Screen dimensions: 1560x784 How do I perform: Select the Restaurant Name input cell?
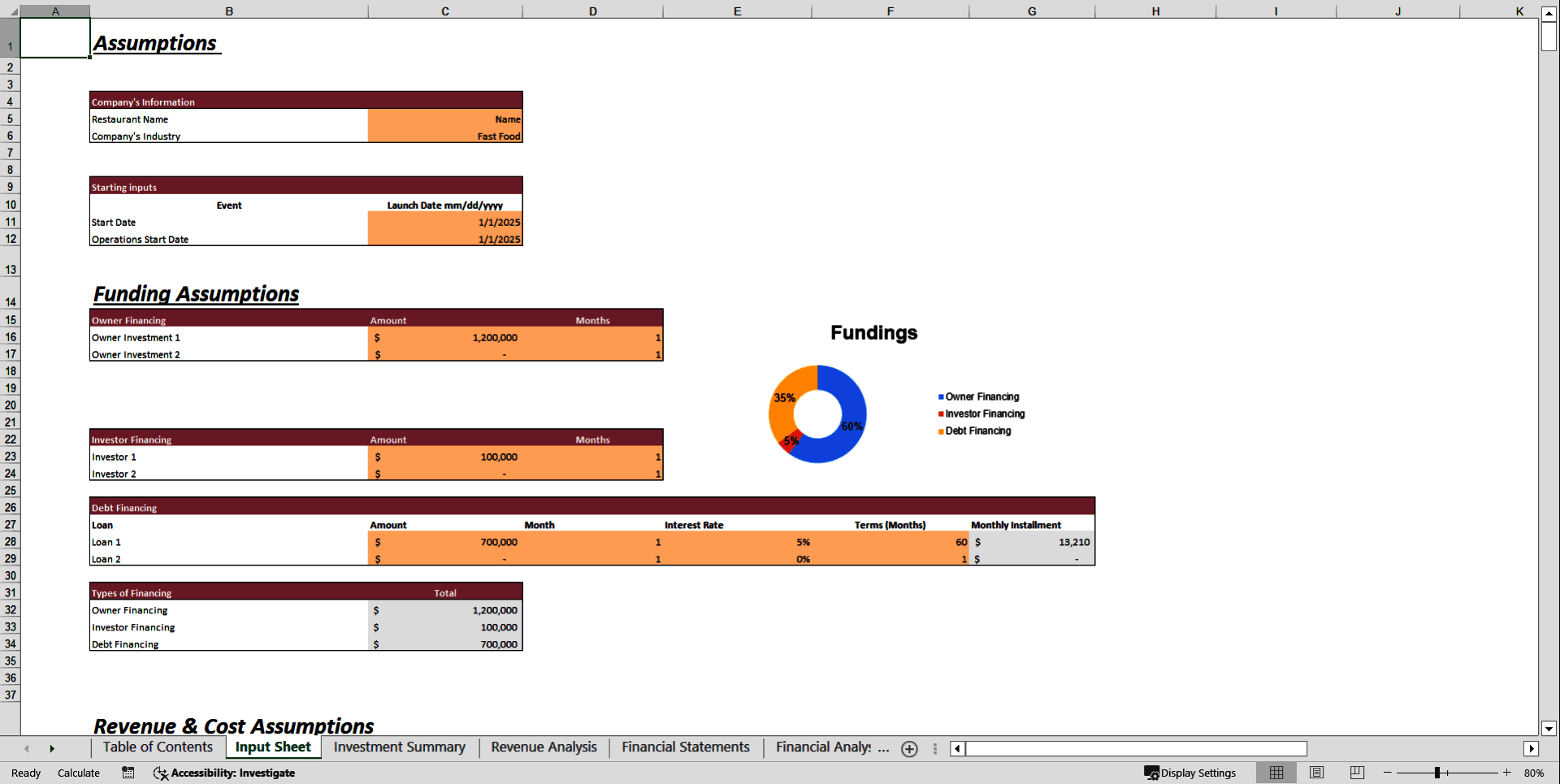[444, 119]
